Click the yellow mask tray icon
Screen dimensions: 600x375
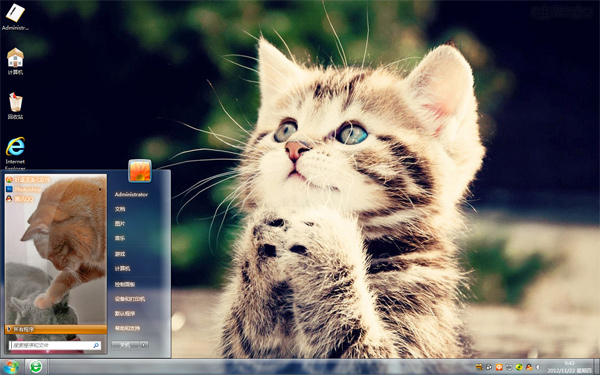(x=479, y=367)
